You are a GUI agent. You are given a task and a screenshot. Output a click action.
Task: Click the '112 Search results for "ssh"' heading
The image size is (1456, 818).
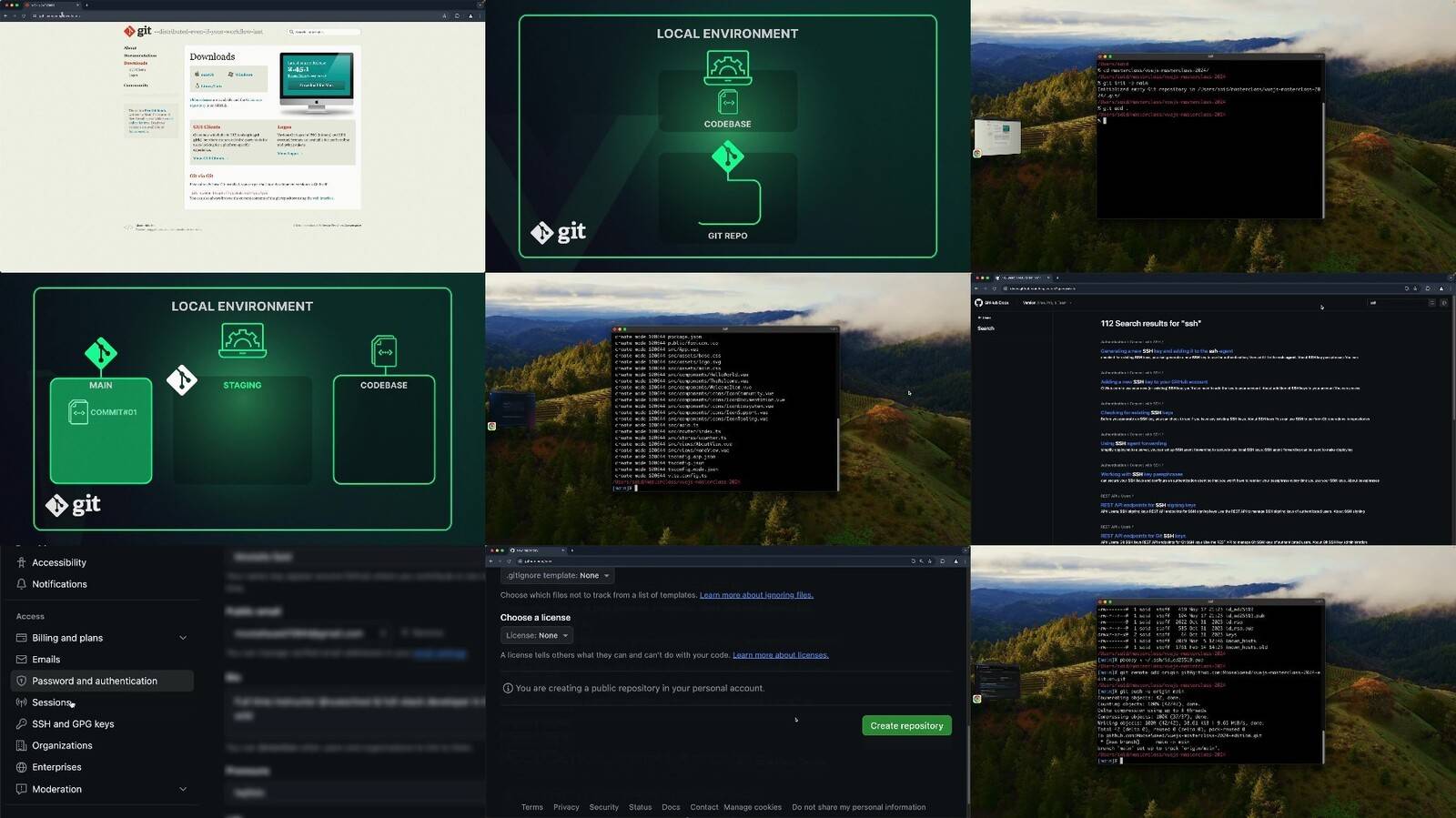1150,323
